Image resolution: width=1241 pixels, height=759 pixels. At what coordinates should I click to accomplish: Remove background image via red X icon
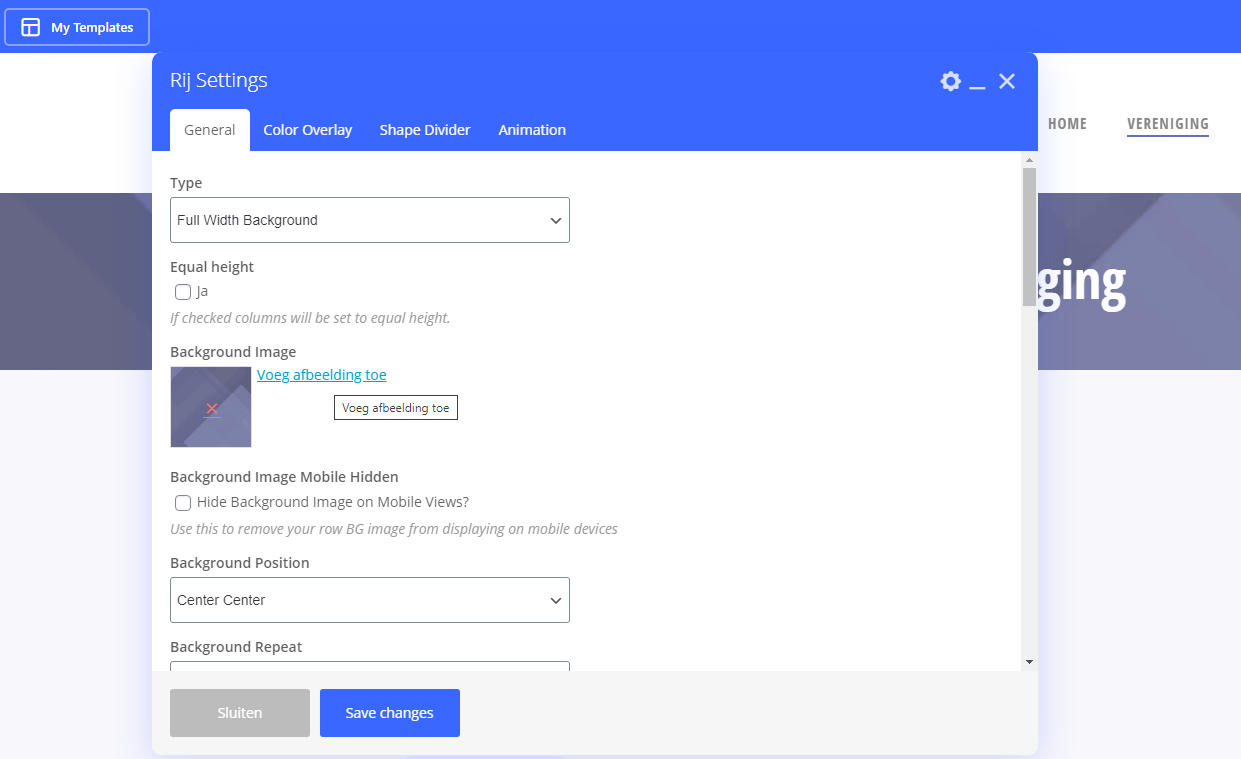(212, 408)
